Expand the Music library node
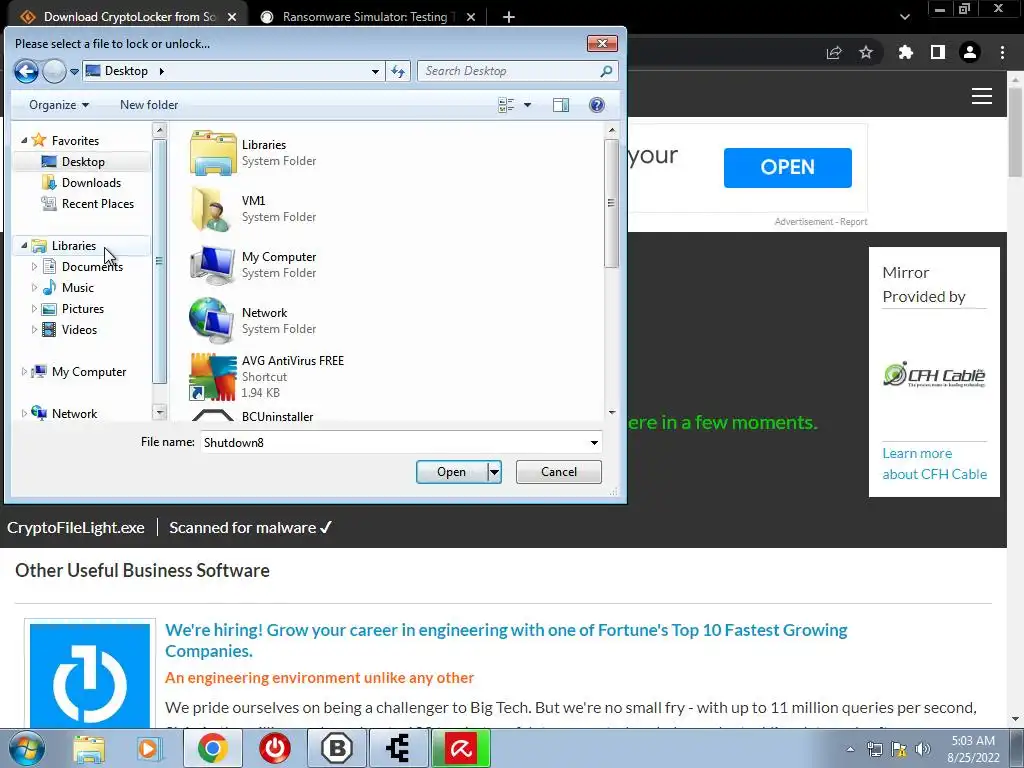This screenshot has height=768, width=1024. click(34, 287)
